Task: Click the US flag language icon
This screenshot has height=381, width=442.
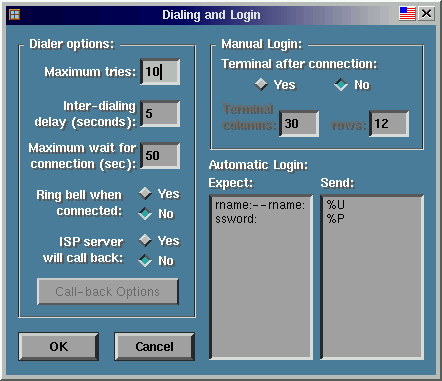Action: (x=407, y=14)
